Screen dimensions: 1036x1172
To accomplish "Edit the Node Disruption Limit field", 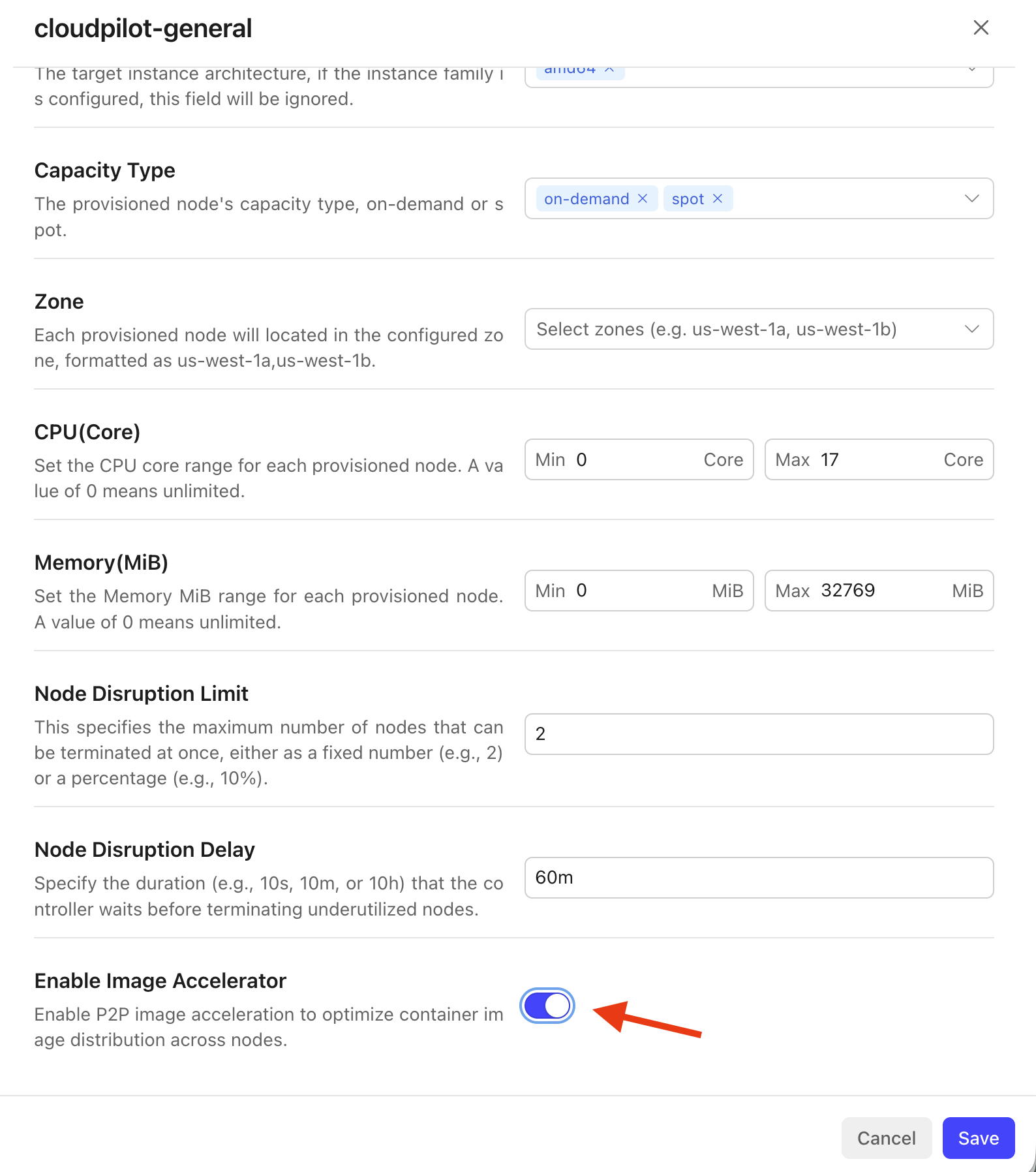I will point(759,734).
